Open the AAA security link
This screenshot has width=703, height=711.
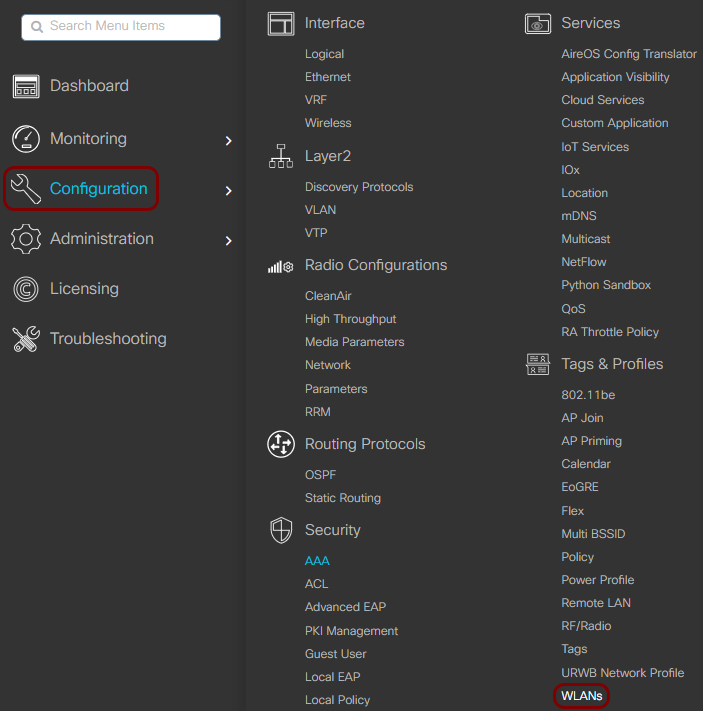pos(317,561)
